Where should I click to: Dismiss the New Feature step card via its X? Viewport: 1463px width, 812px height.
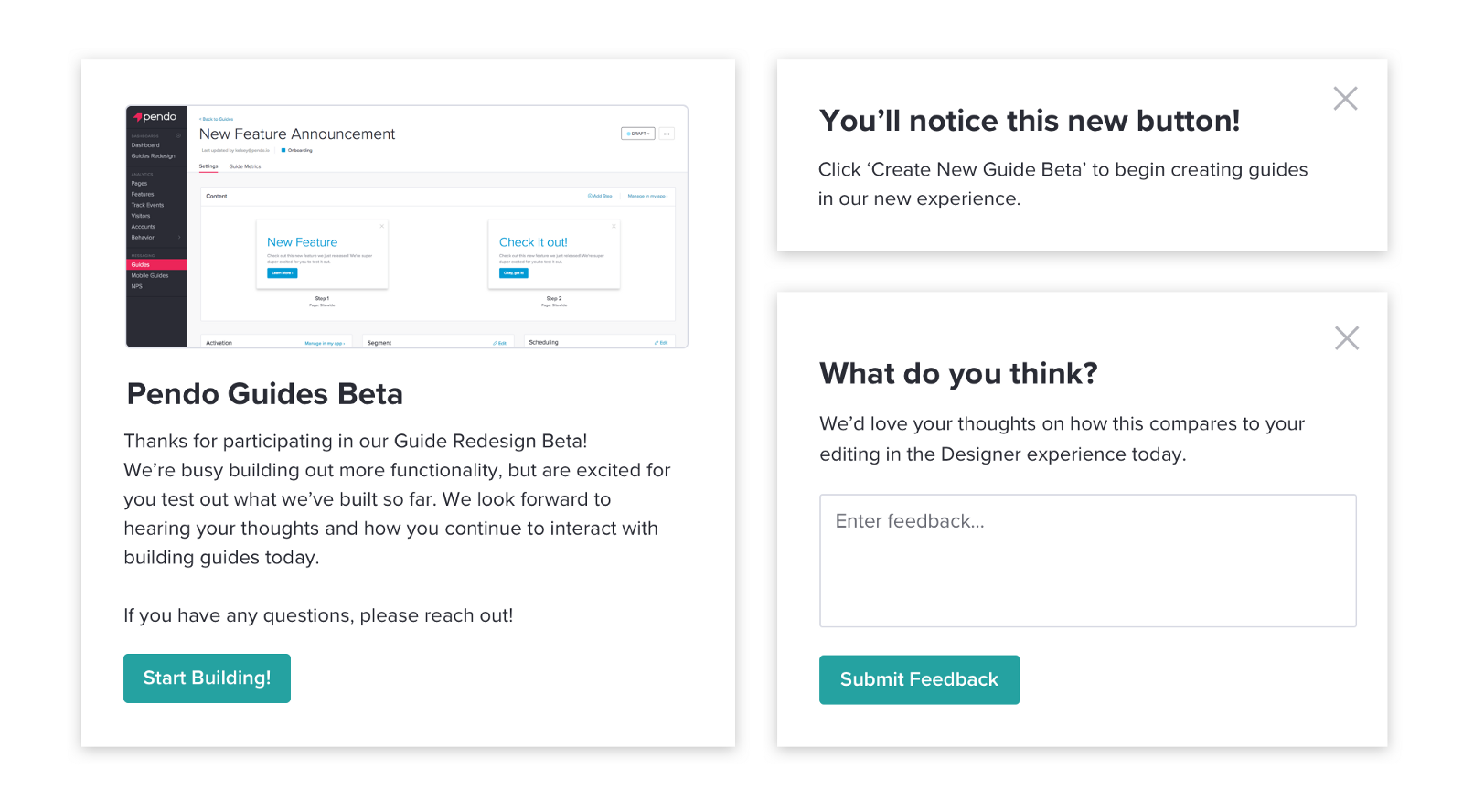(x=382, y=226)
